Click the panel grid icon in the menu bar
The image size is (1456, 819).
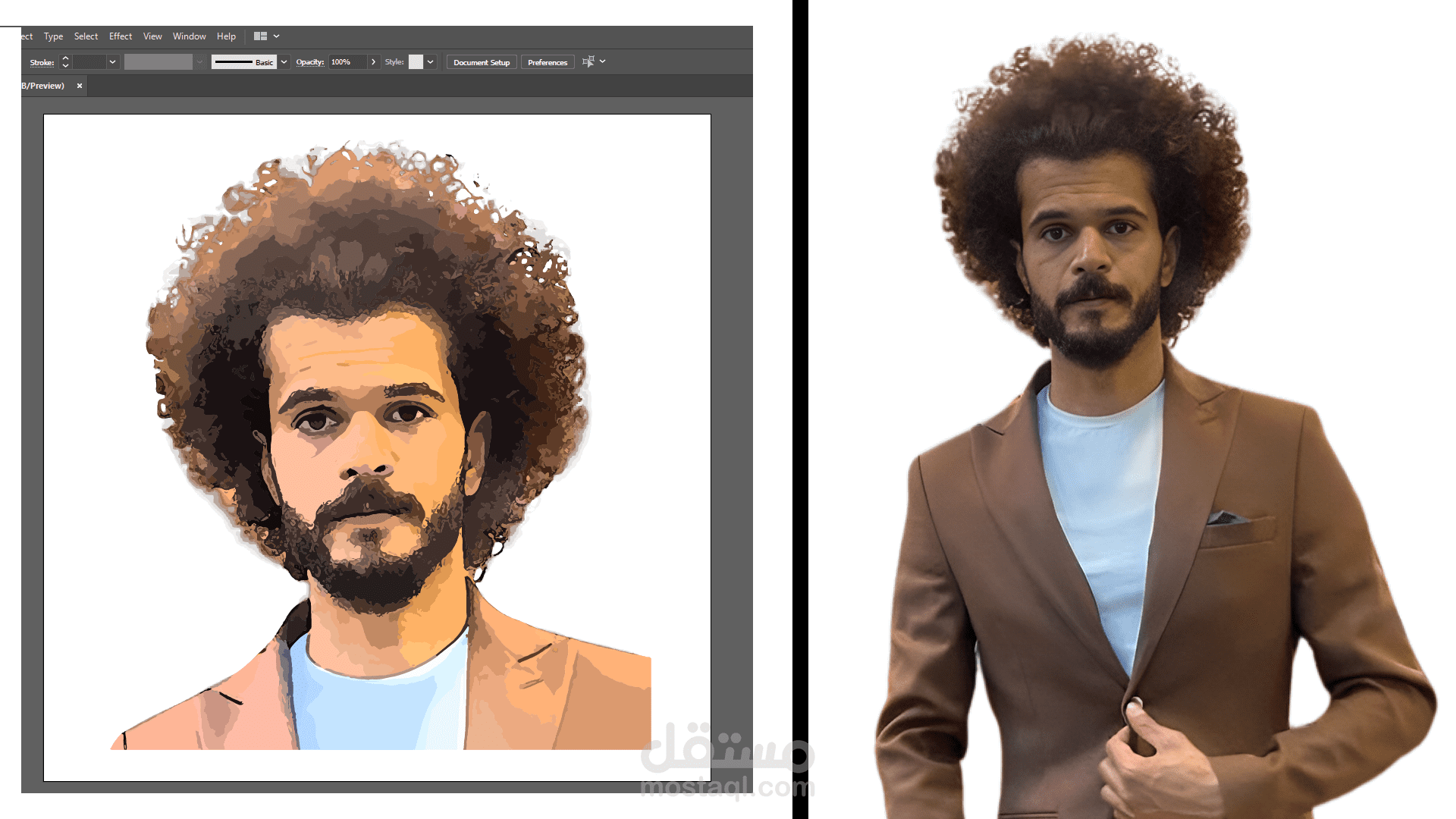click(x=260, y=36)
